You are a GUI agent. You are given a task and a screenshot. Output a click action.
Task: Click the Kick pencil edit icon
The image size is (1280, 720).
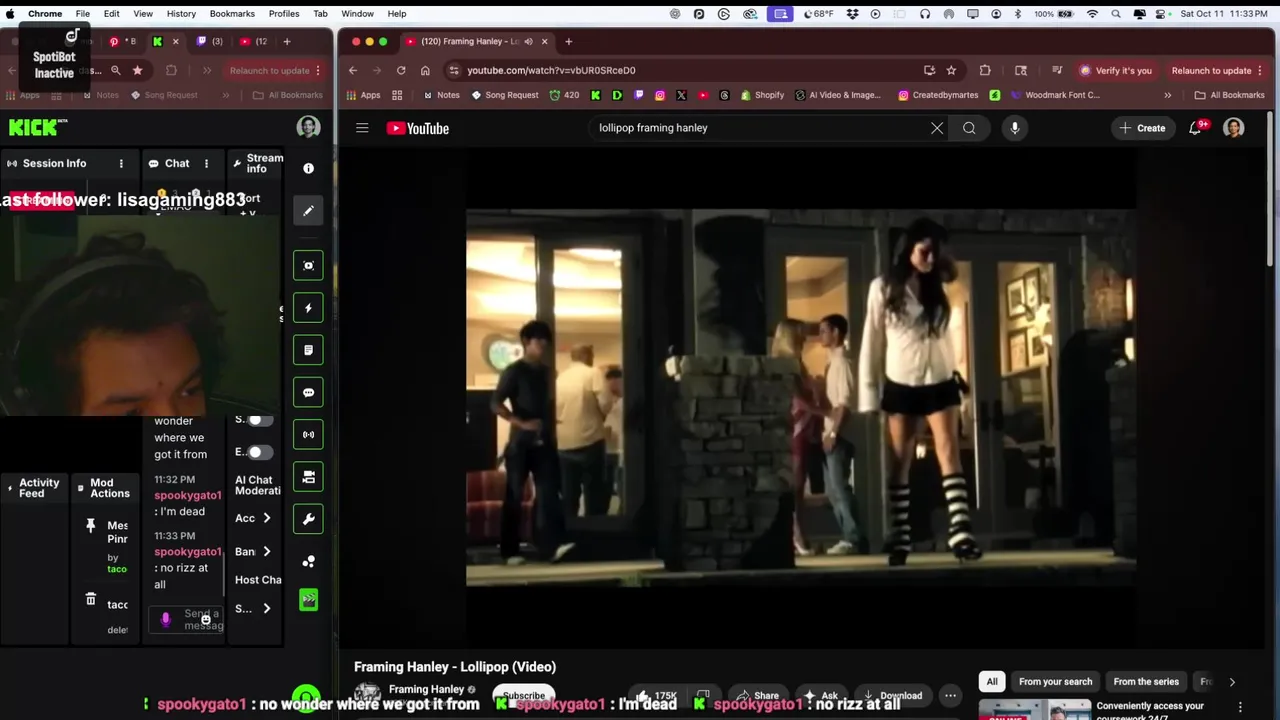point(308,211)
